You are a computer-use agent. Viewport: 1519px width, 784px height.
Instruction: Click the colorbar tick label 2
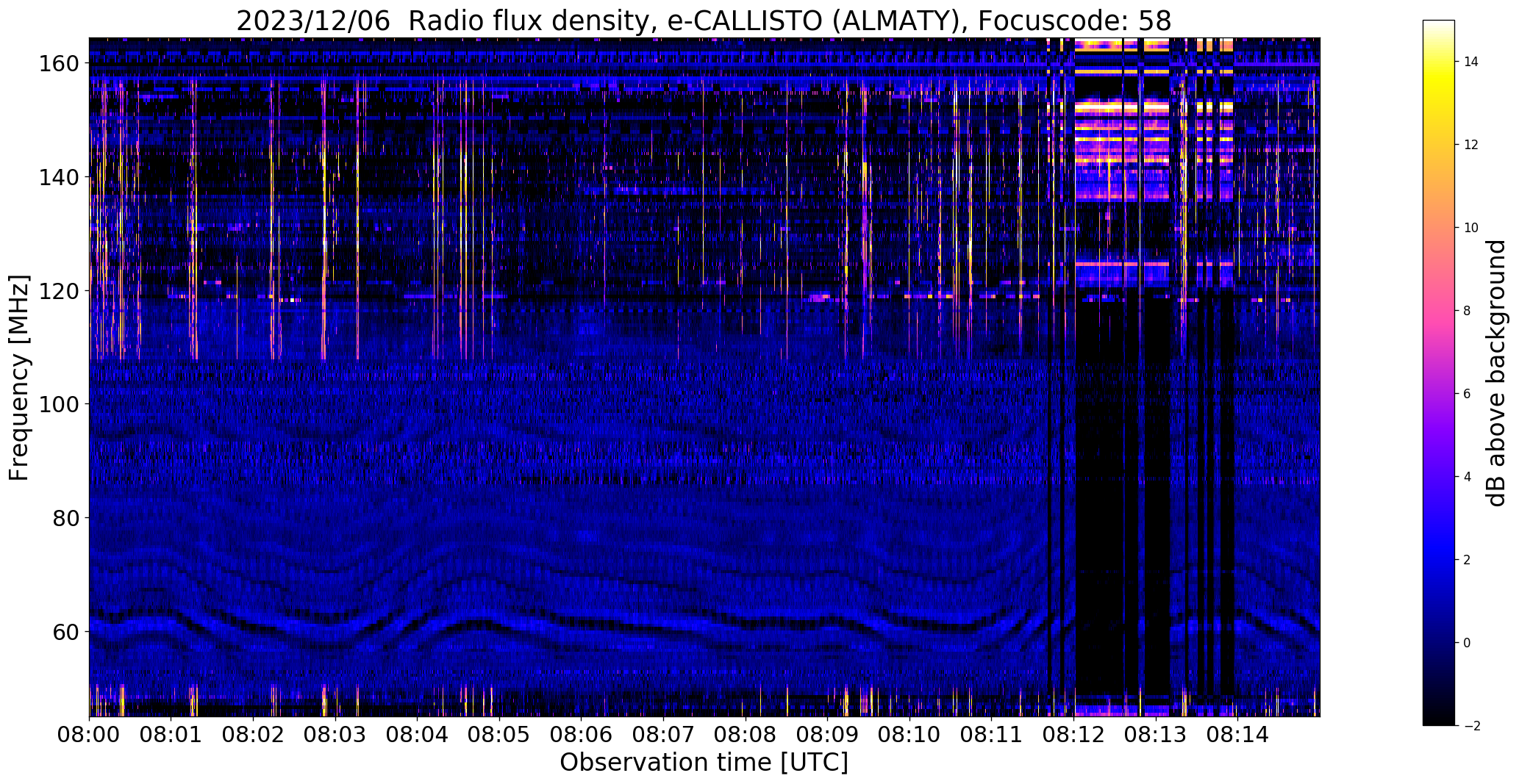pyautogui.click(x=1467, y=560)
